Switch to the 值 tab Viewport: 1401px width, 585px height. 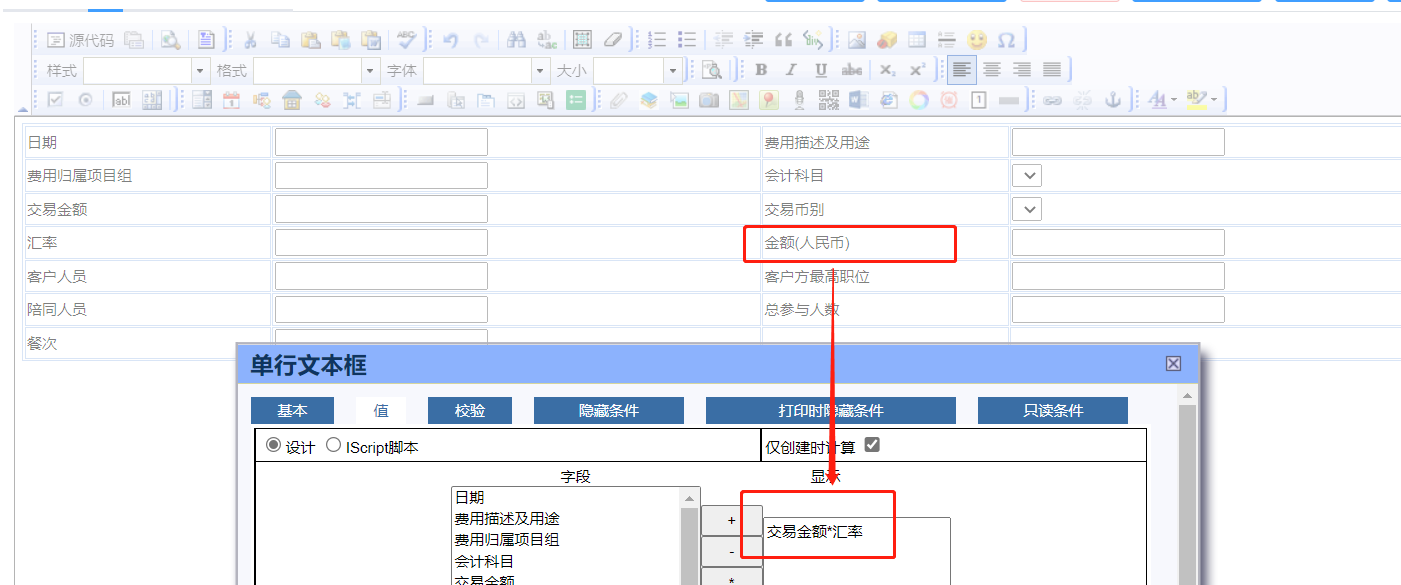click(x=381, y=411)
